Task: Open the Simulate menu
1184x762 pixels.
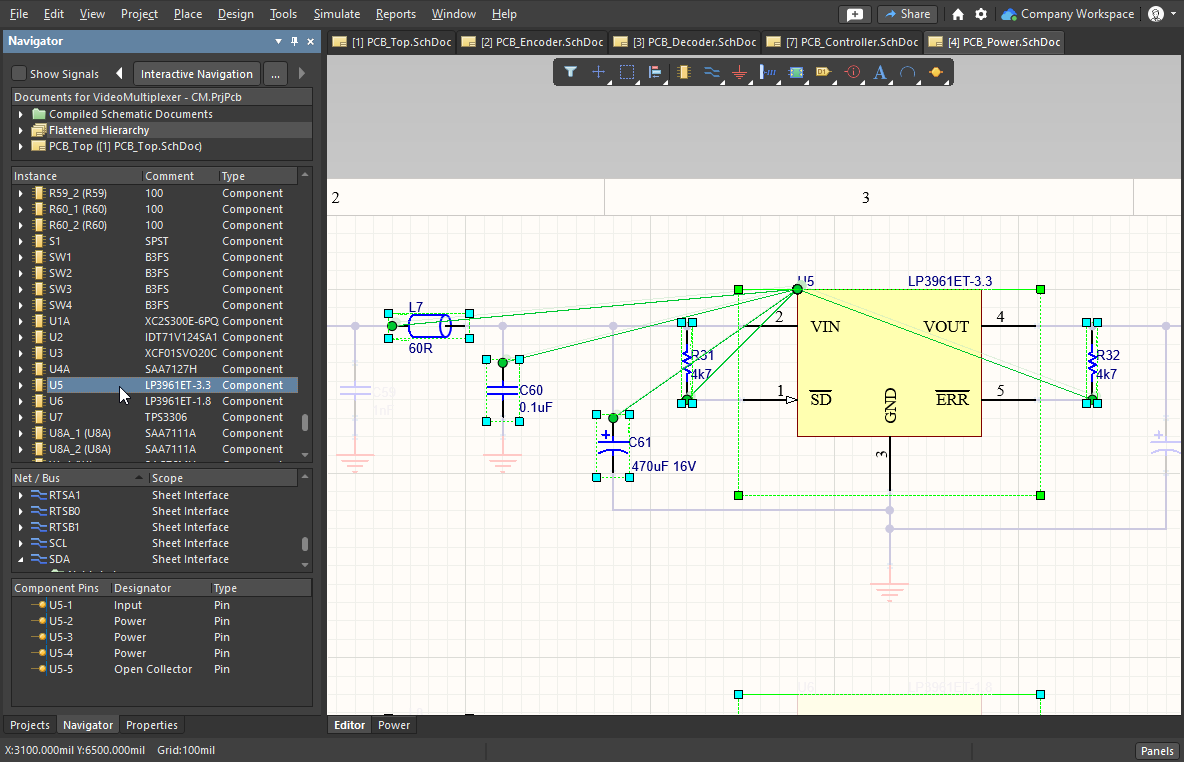Action: coord(337,14)
